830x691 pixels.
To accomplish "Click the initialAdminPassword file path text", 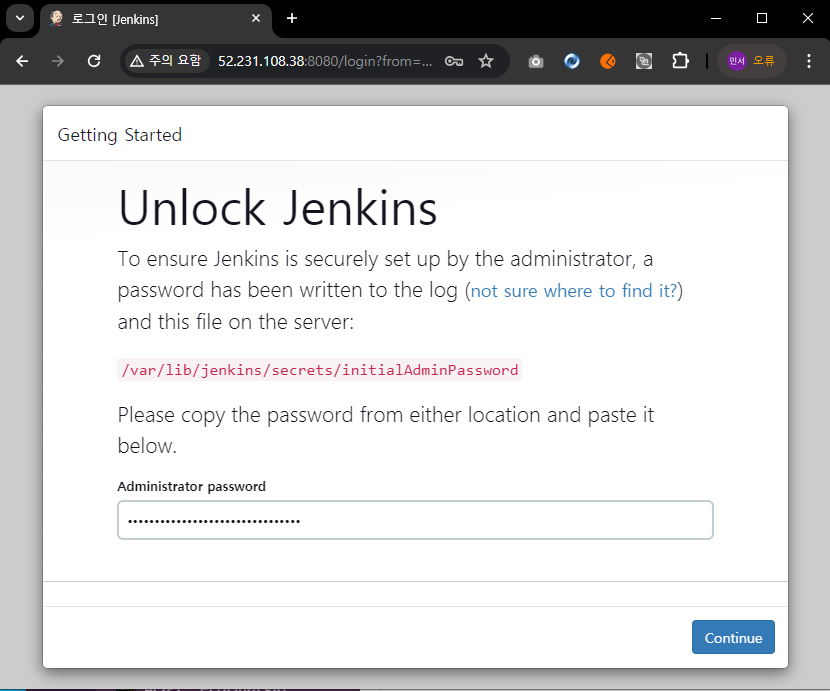I will click(320, 370).
